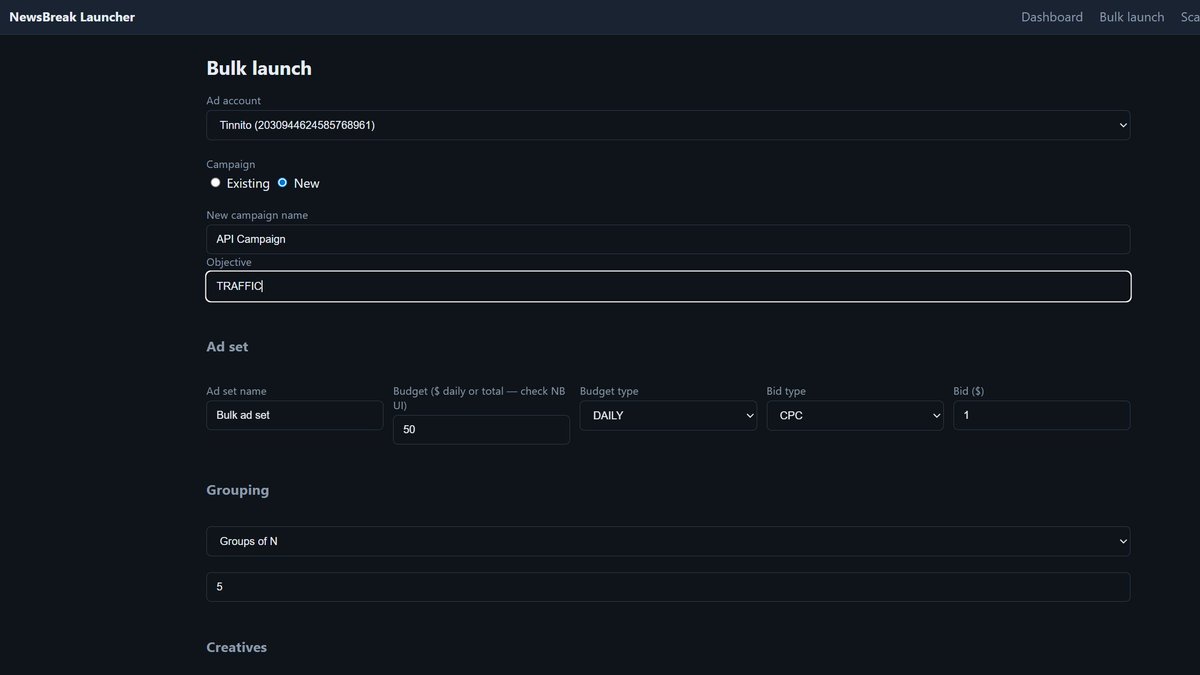Click the budget label mentioning 'check NB UI'
This screenshot has width=1200, height=675.
point(480,398)
